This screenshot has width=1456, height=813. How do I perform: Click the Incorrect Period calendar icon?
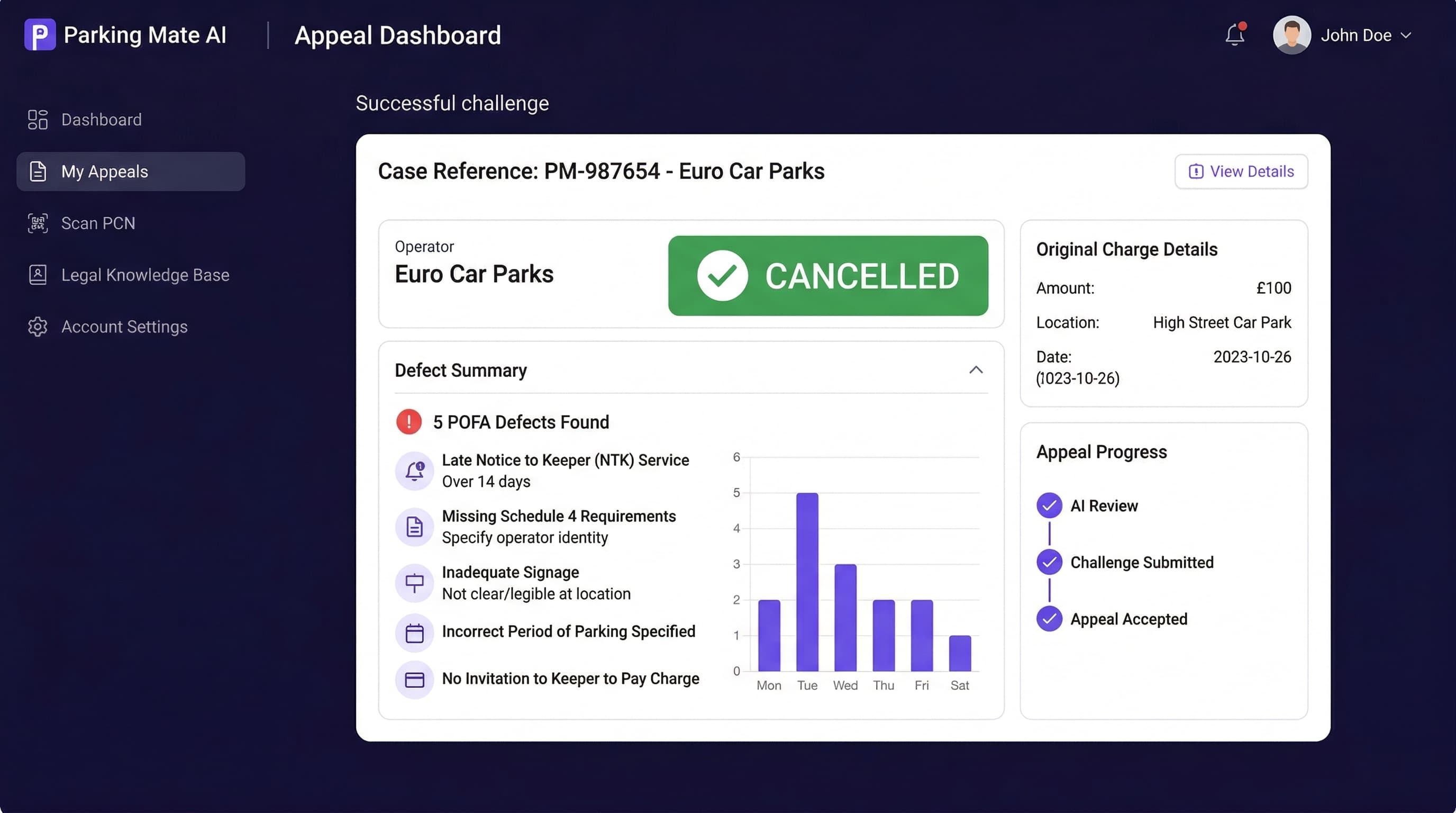pos(414,633)
